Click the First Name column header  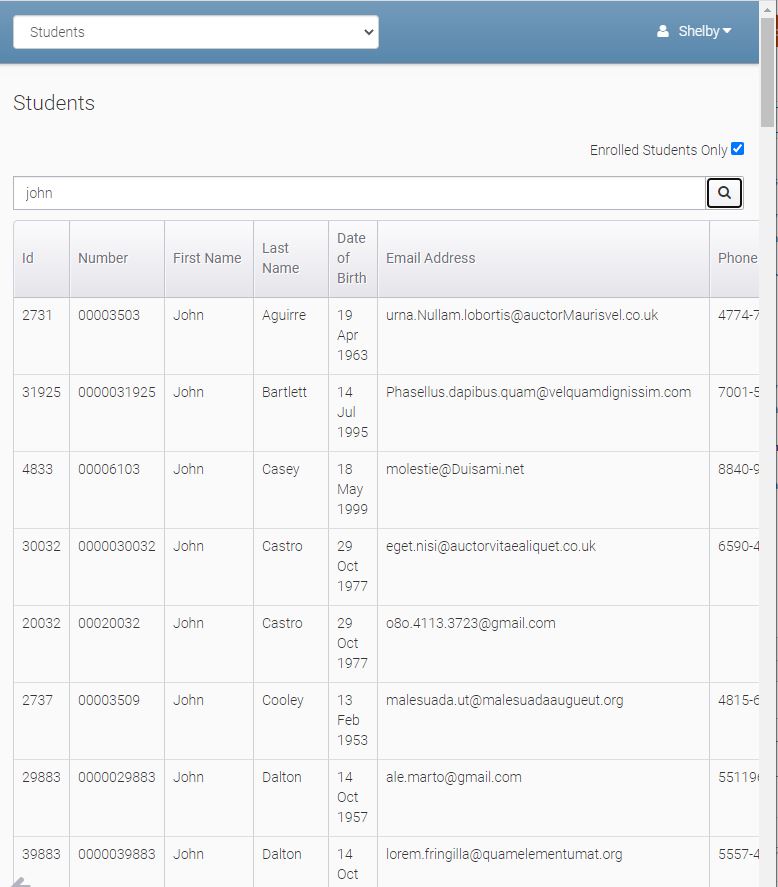(207, 258)
